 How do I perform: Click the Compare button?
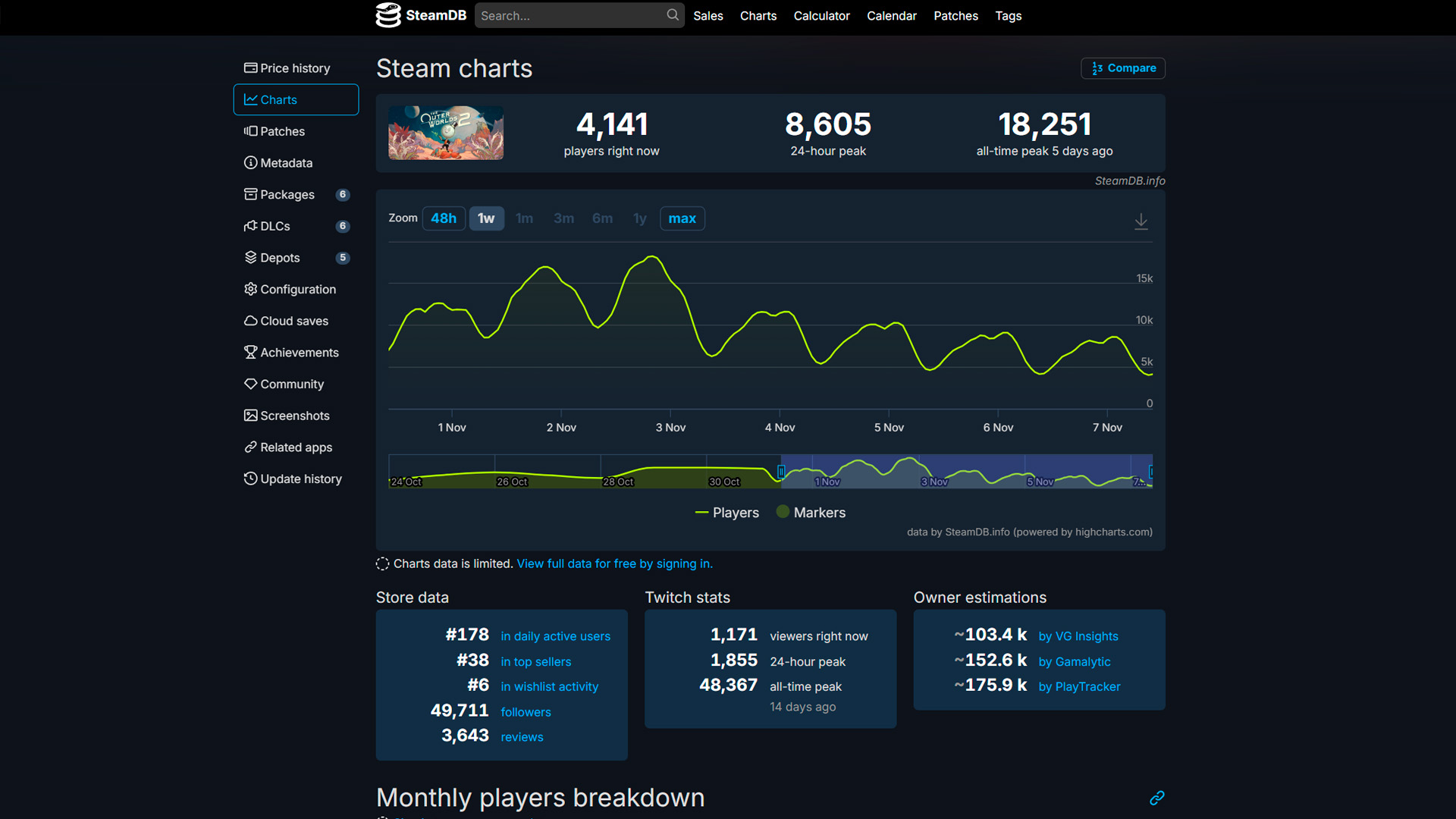[x=1123, y=68]
